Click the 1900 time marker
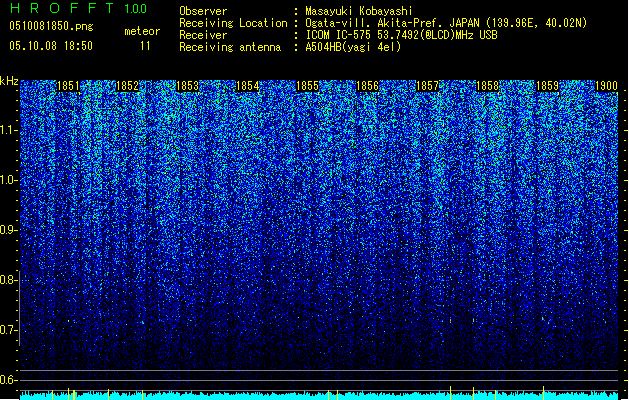This screenshot has width=629, height=400. (x=606, y=86)
